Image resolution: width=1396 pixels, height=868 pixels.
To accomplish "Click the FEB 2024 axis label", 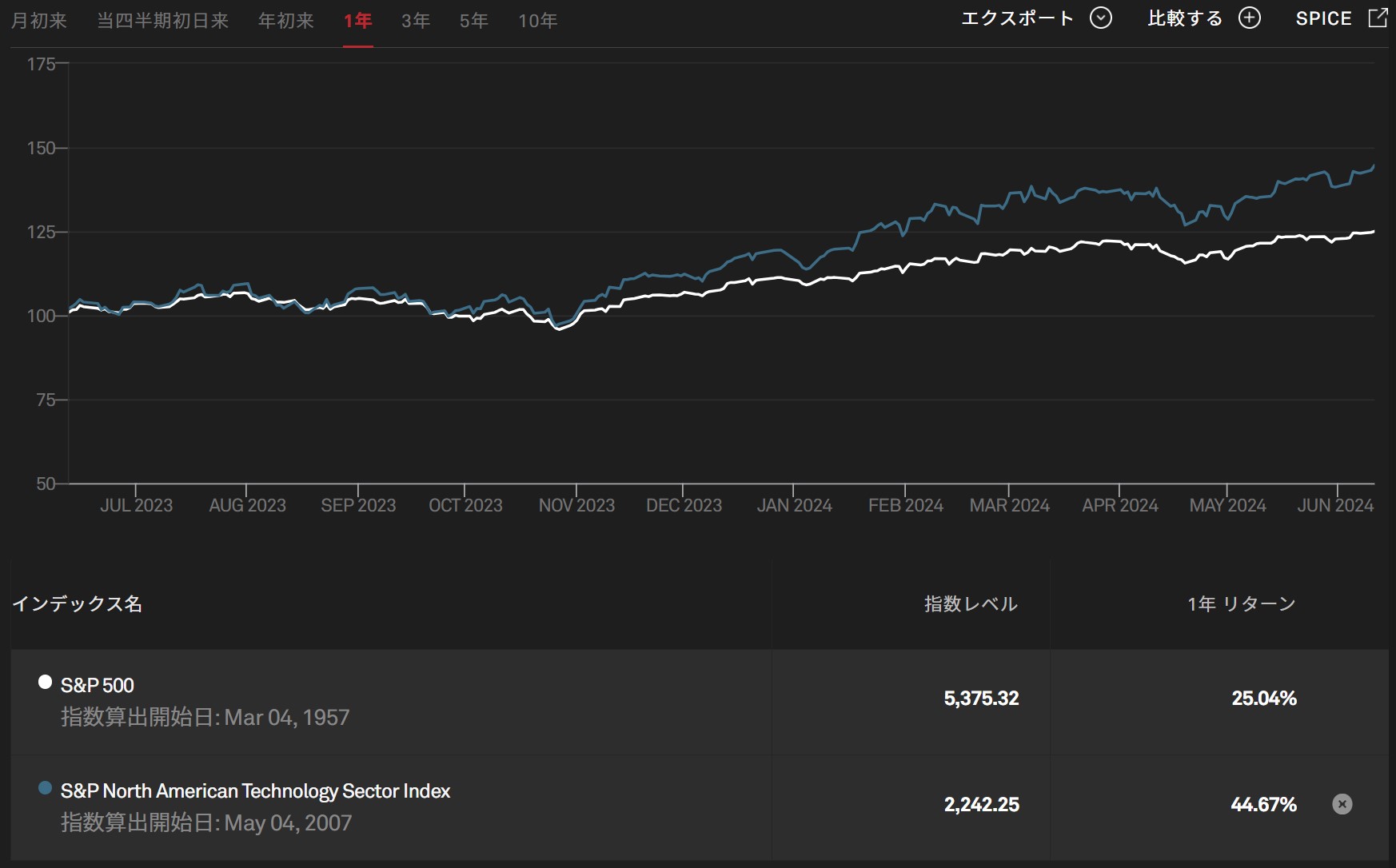I will click(x=906, y=506).
